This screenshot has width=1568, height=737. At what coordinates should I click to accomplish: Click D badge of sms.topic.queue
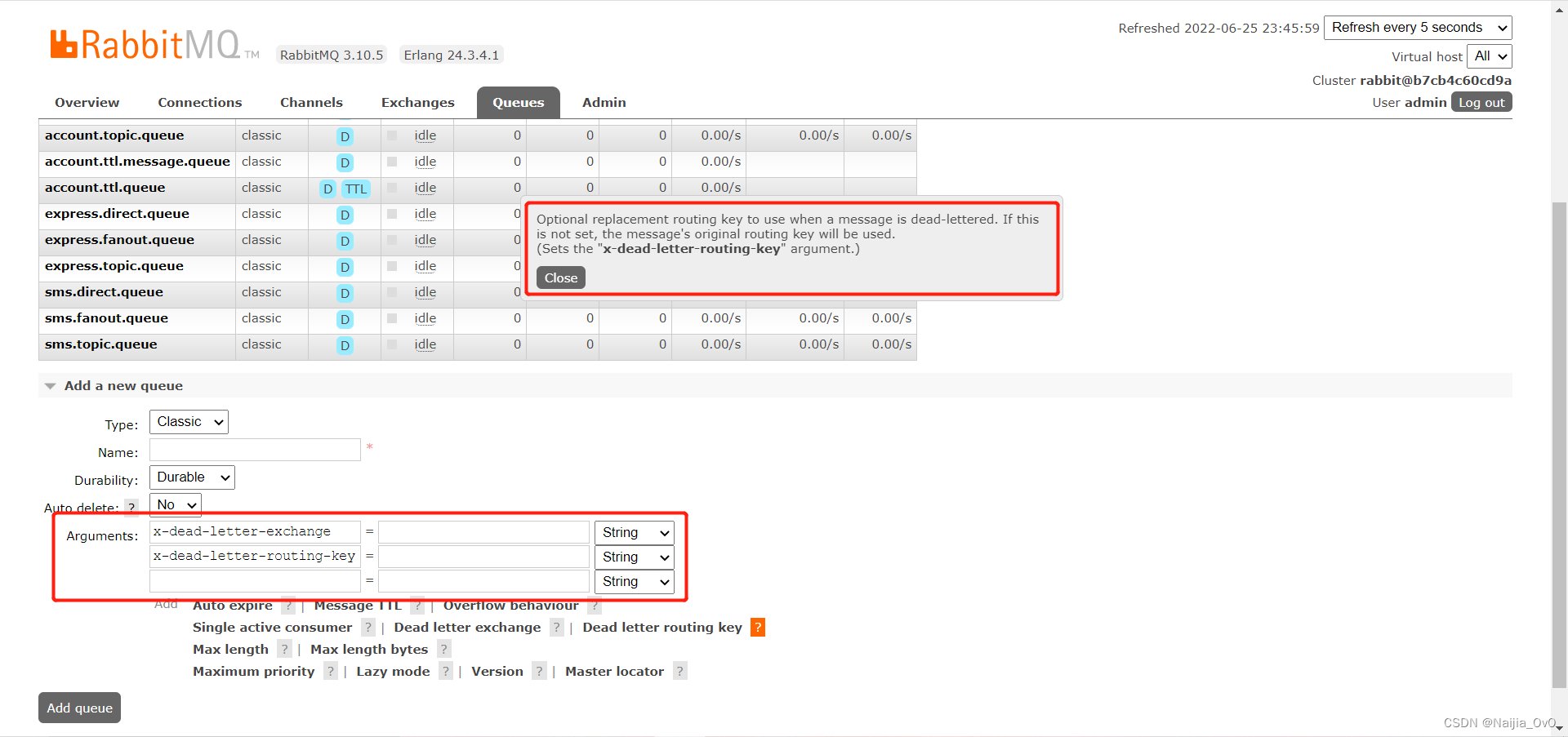tap(345, 345)
